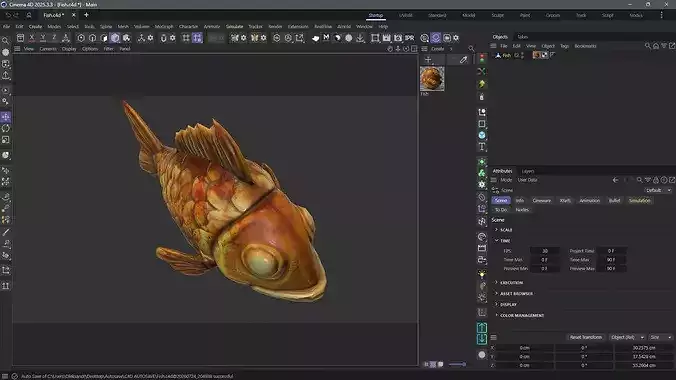Add a Cube primitive from side palette
This screenshot has height=380, width=676.
click(482, 135)
